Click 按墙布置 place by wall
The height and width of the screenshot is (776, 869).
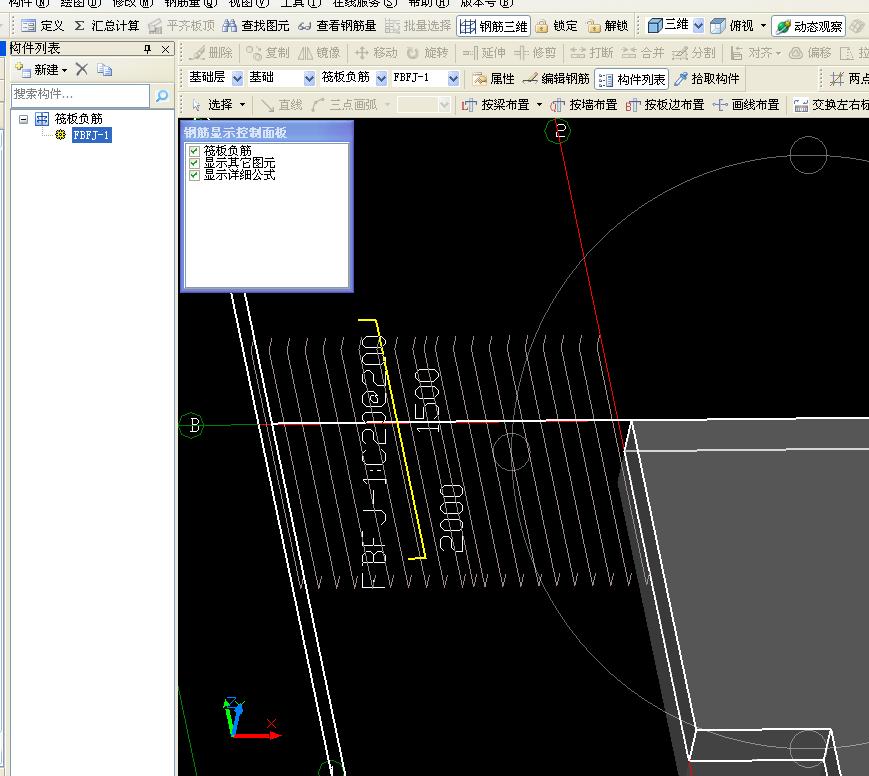point(584,104)
